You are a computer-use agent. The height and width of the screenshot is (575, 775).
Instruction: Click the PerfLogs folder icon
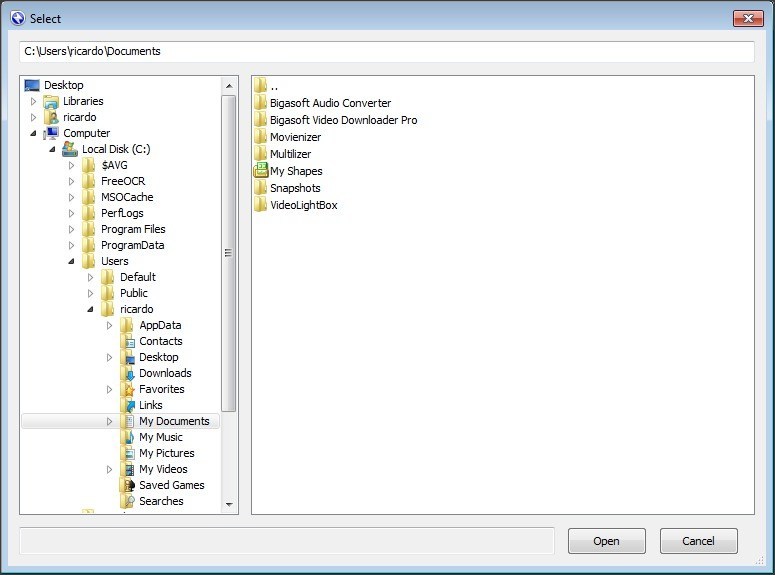[x=88, y=213]
